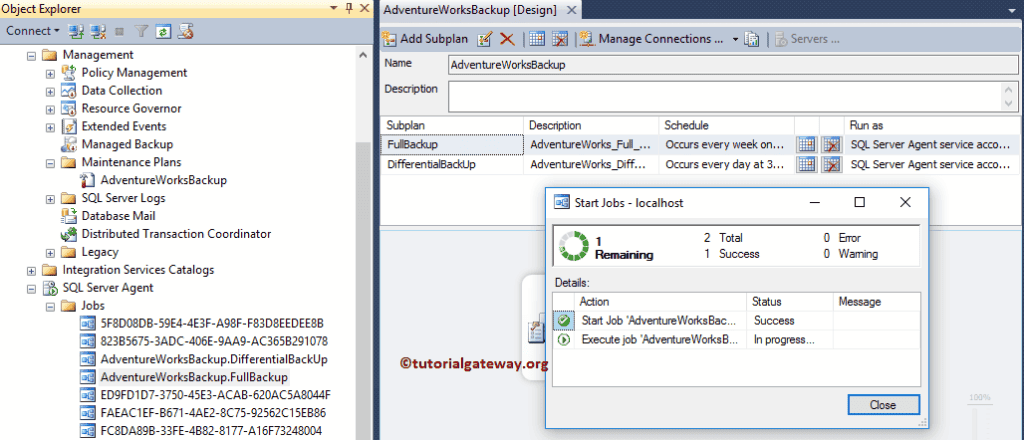Screen dimensions: 1024x440
Task: Expand the Legacy folder node
Action: 50,253
